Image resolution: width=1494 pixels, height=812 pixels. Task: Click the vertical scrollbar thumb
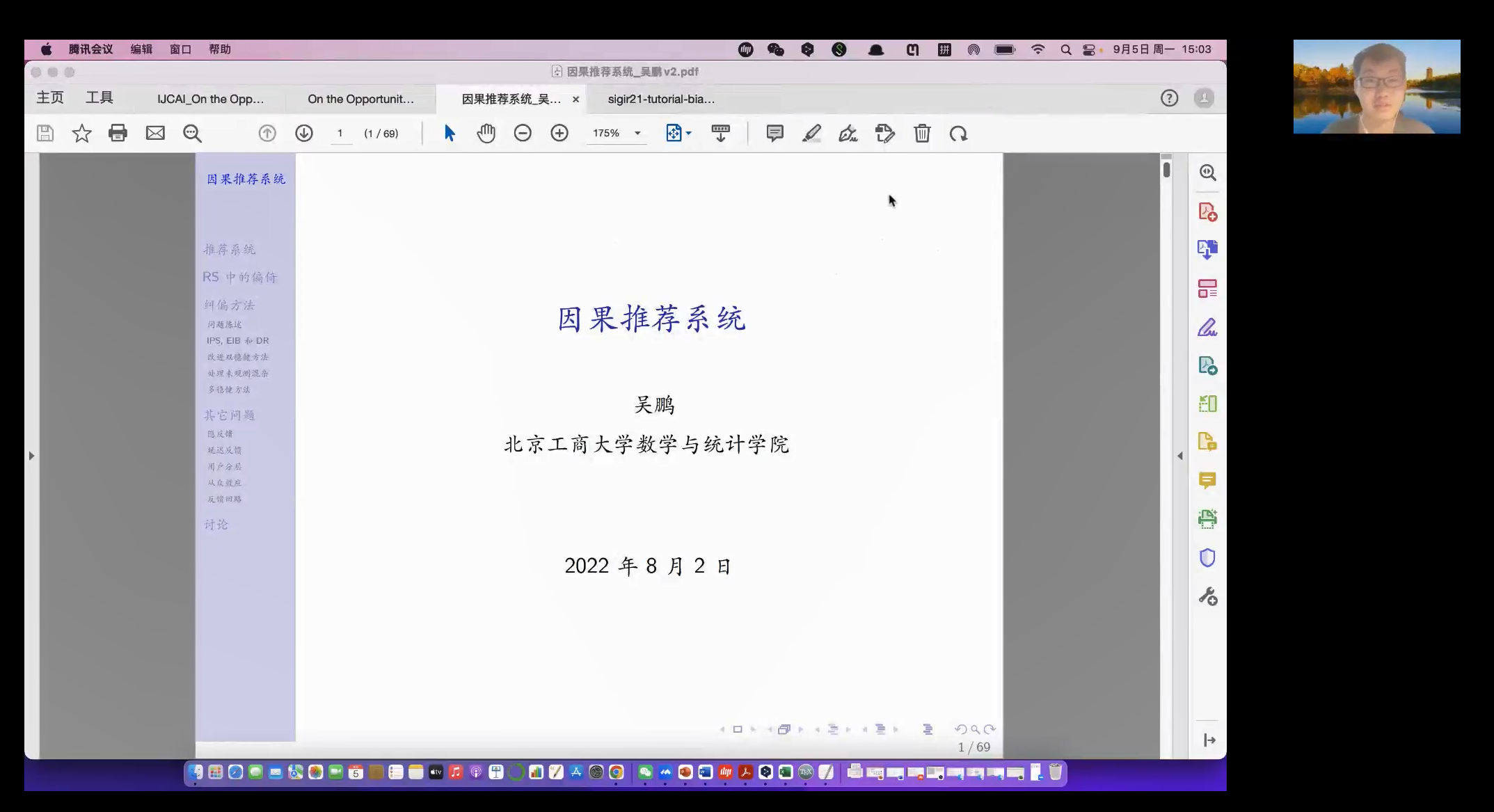pos(1166,169)
